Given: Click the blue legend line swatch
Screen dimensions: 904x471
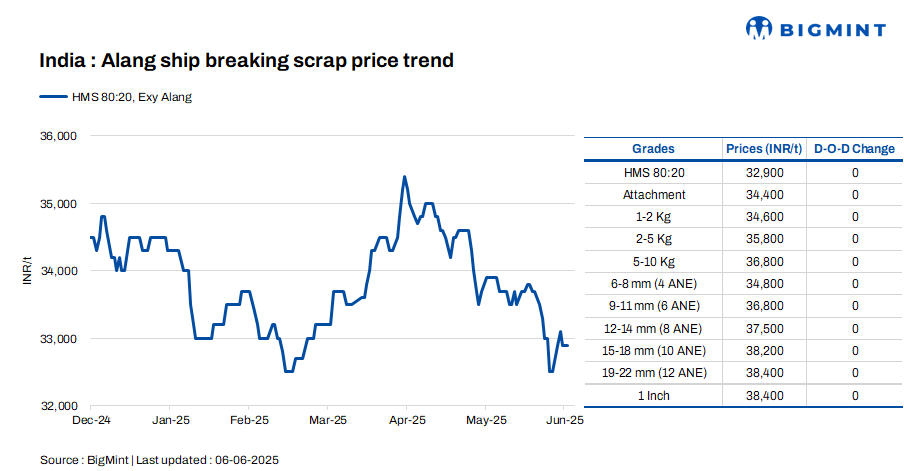Looking at the screenshot, I should [52, 97].
